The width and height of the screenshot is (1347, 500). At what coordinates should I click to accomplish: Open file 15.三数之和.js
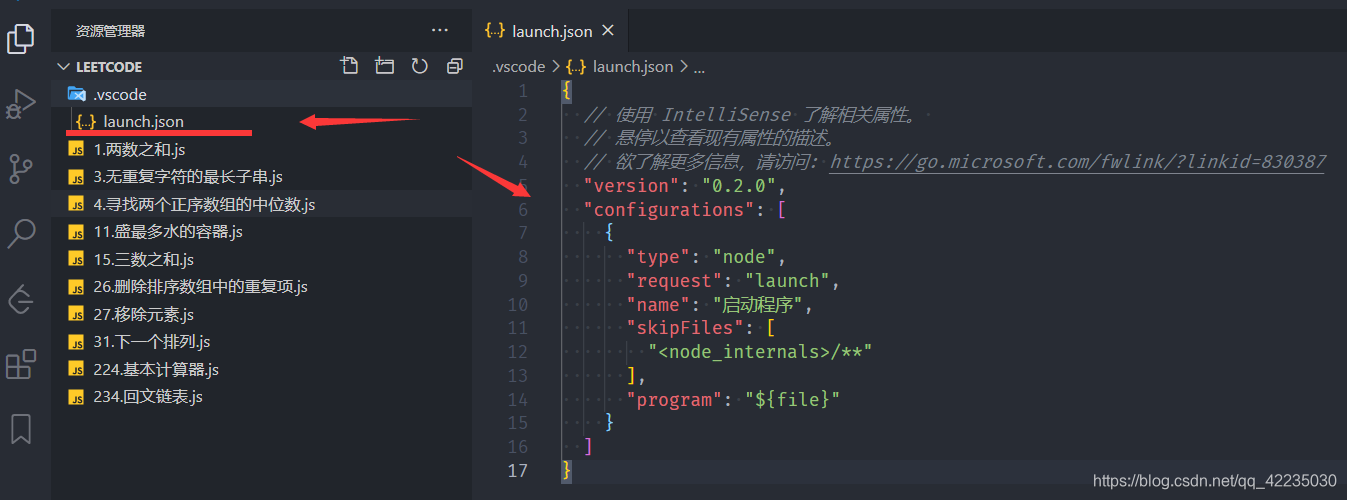pyautogui.click(x=262, y=259)
